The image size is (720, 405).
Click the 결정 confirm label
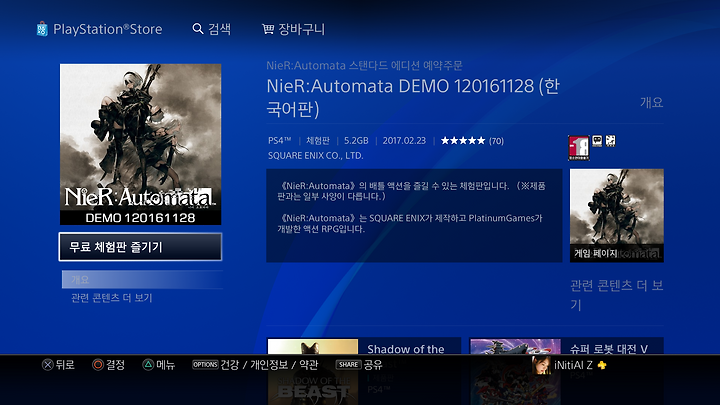coord(115,365)
